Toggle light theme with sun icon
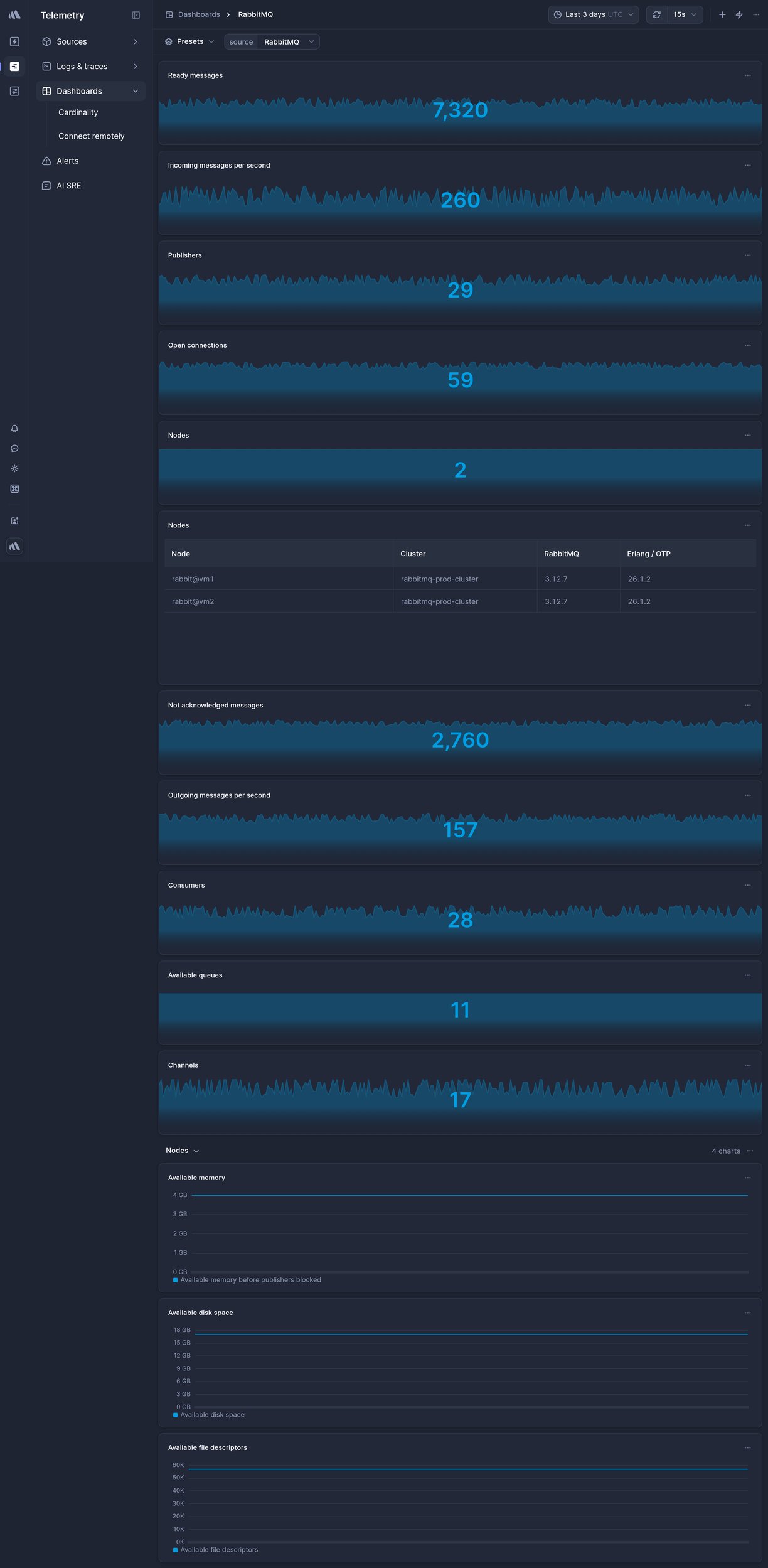 click(14, 469)
